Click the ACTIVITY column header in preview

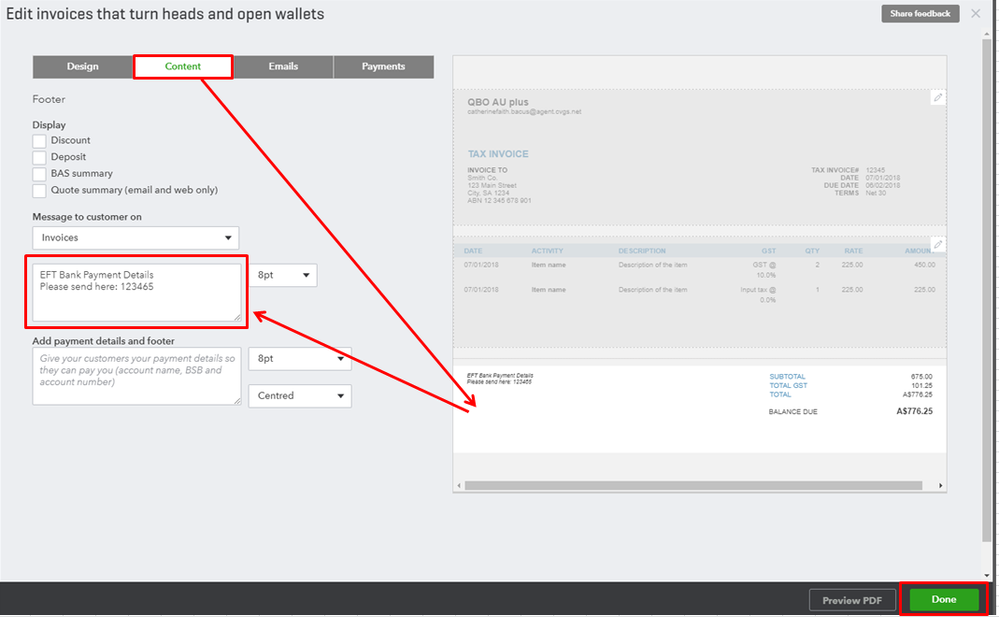pos(547,251)
